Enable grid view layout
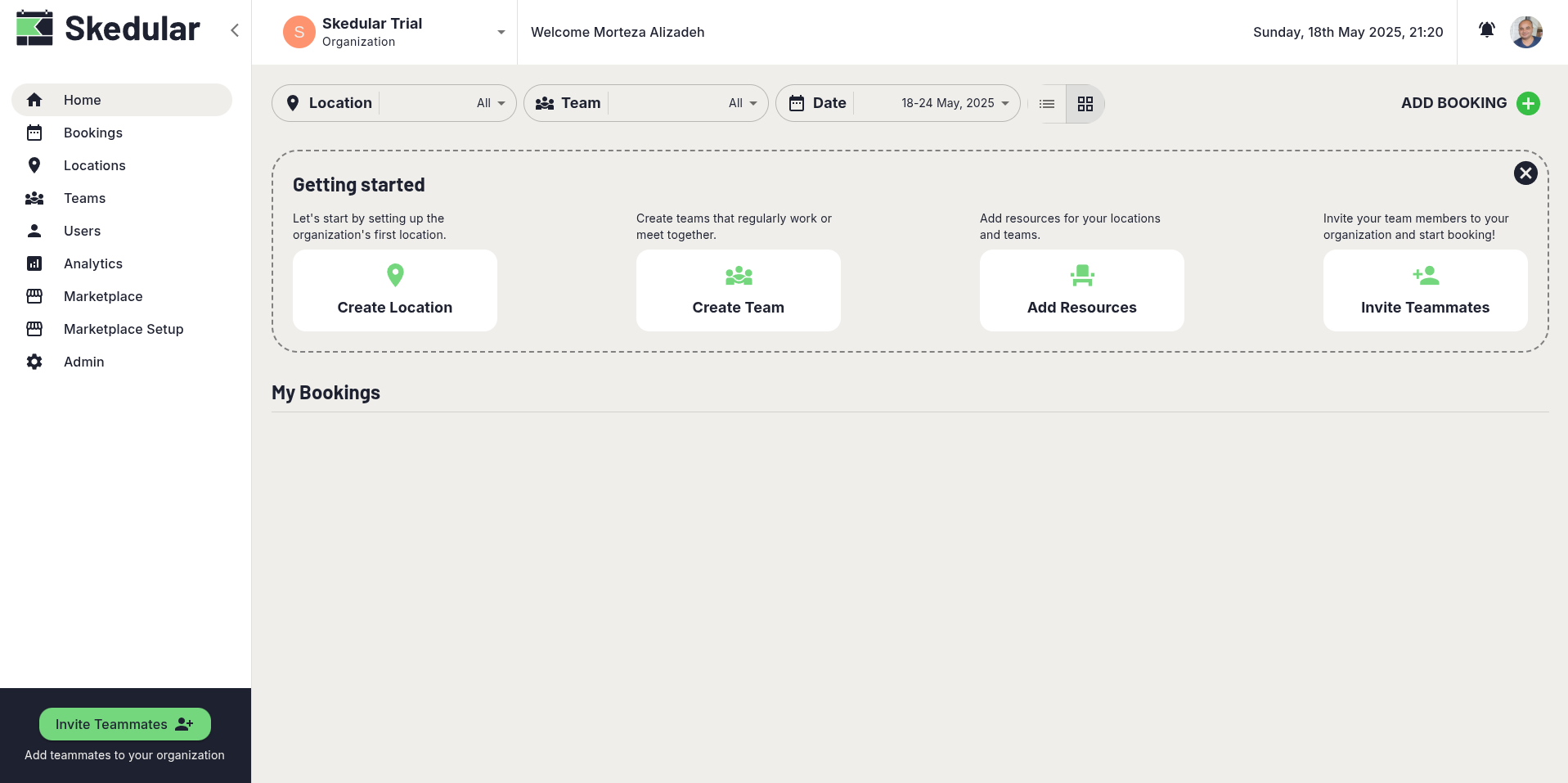The height and width of the screenshot is (783, 1568). [1085, 103]
